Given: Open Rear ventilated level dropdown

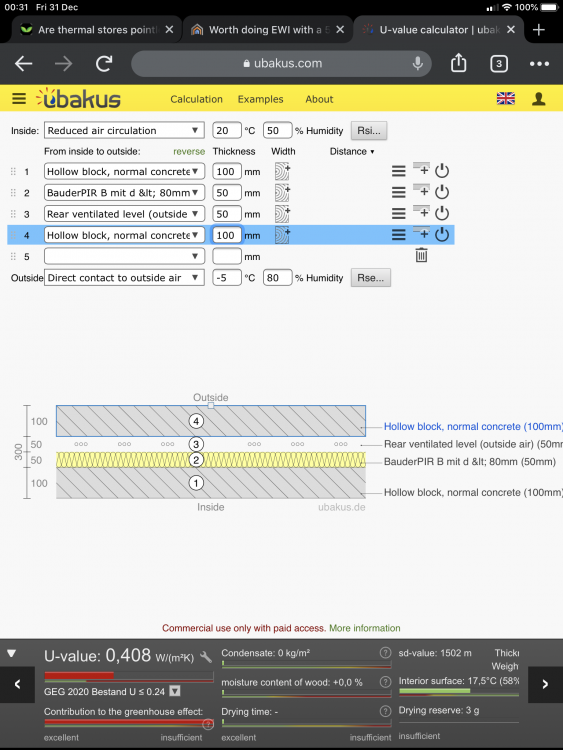Looking at the screenshot, I should click(x=124, y=214).
